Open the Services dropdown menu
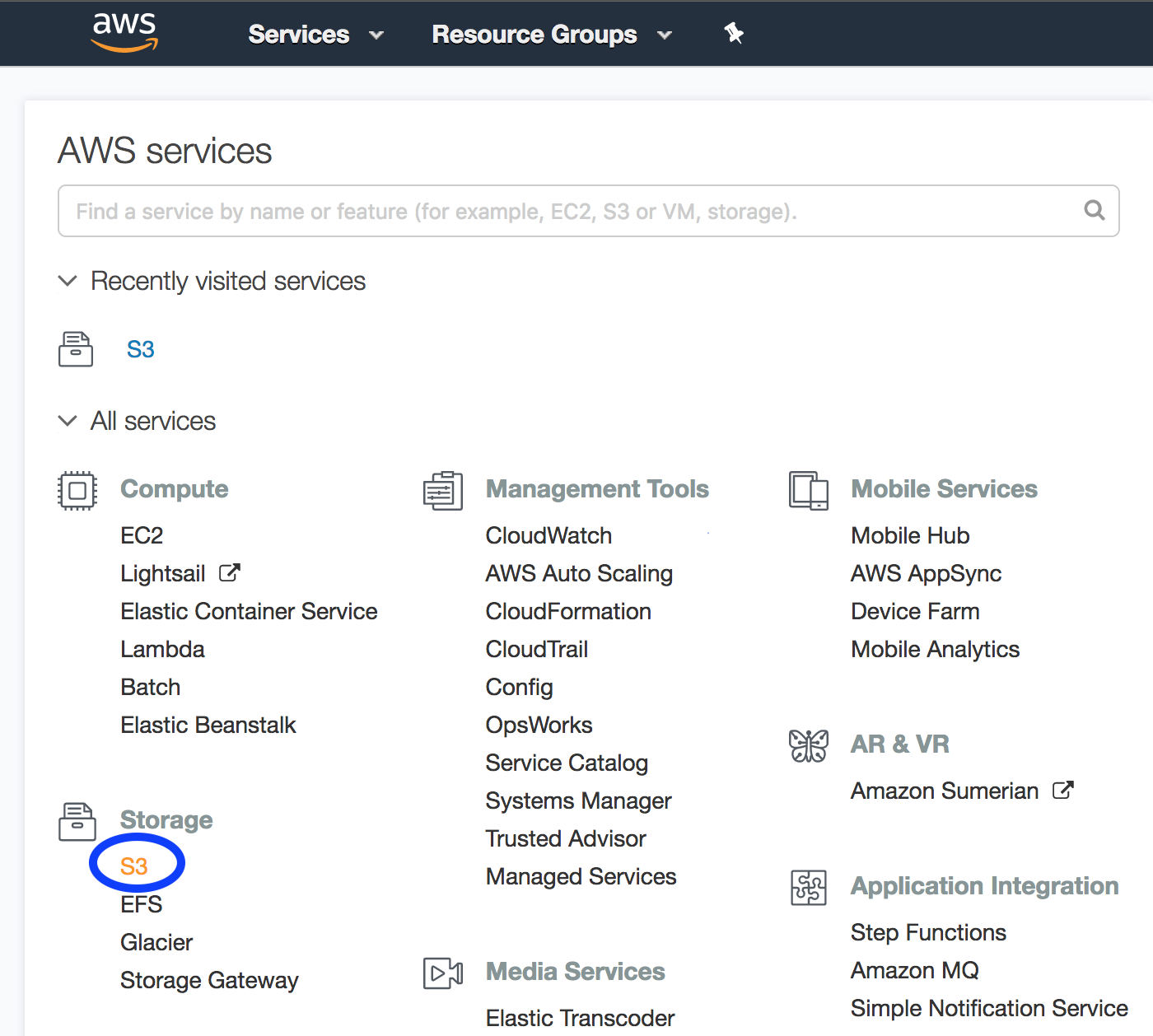 click(x=315, y=35)
